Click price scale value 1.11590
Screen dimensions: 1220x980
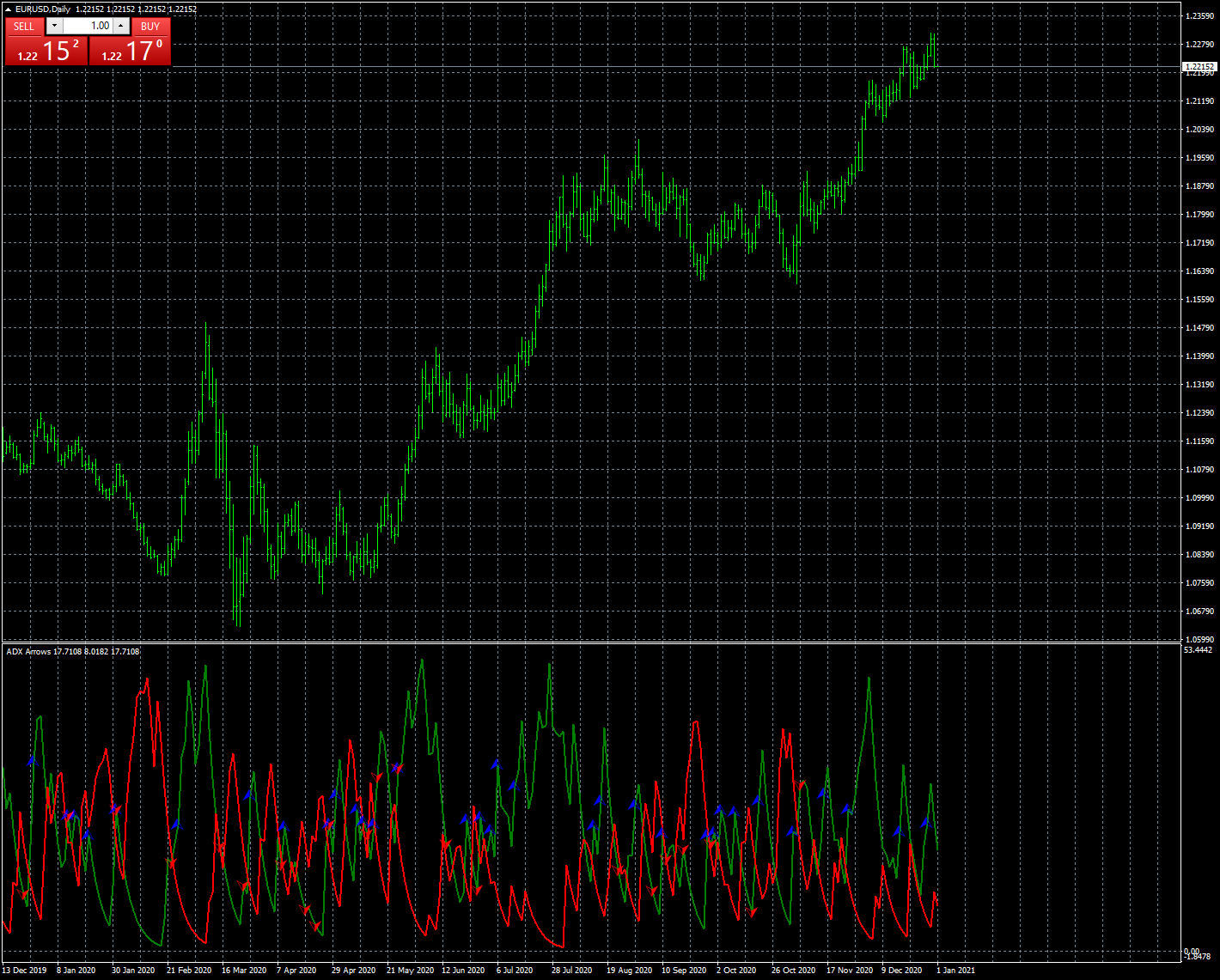pyautogui.click(x=1199, y=441)
